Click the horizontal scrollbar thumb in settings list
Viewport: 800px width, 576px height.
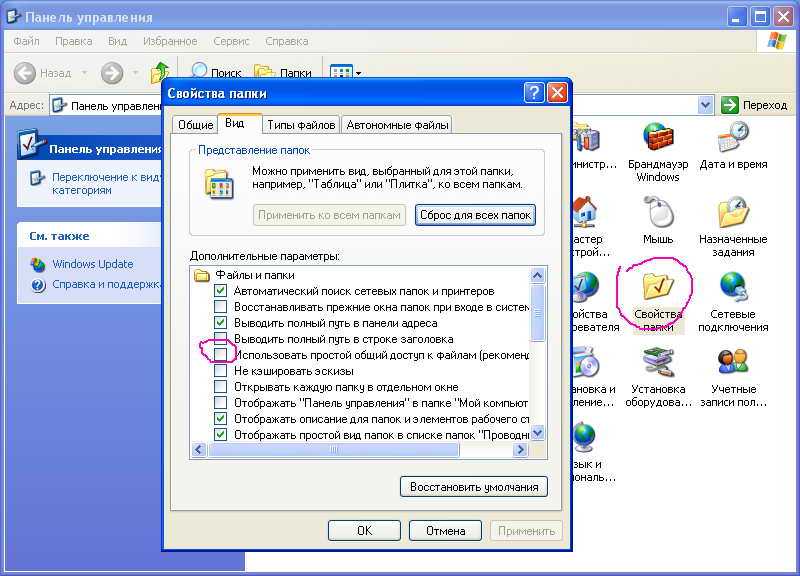click(x=334, y=449)
